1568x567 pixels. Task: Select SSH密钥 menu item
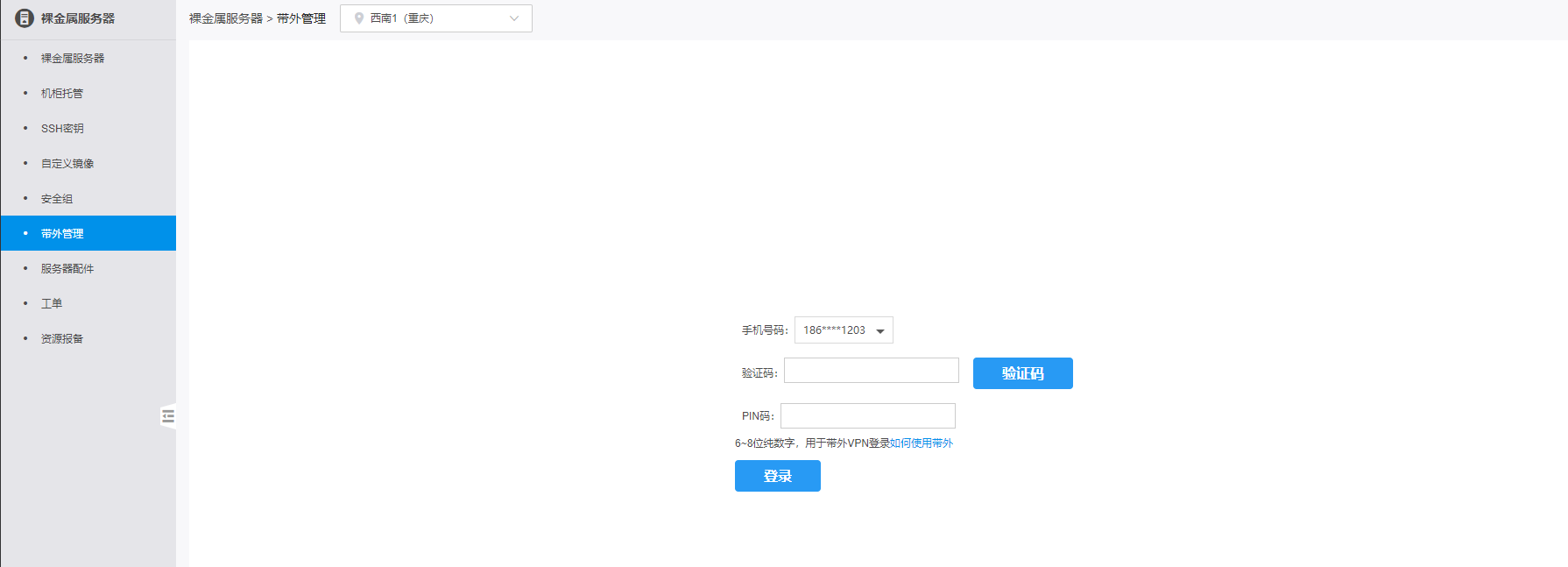(x=62, y=129)
